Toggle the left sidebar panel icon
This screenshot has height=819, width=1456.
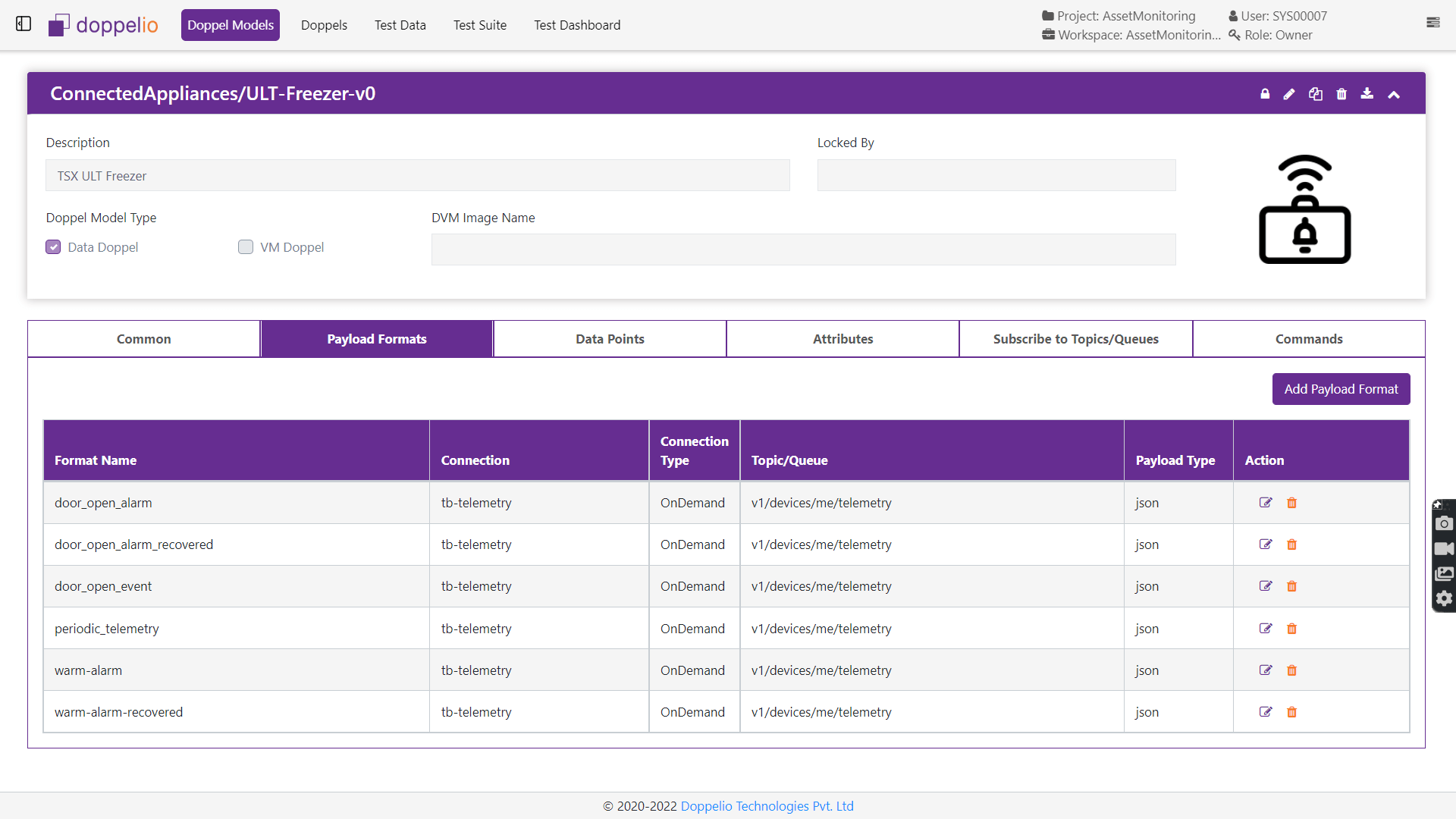coord(24,24)
